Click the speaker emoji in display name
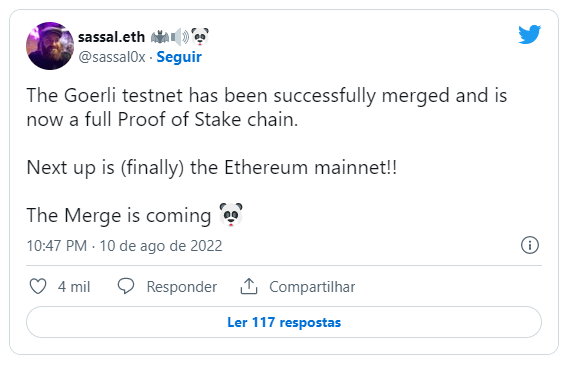571x366 pixels. click(x=180, y=37)
